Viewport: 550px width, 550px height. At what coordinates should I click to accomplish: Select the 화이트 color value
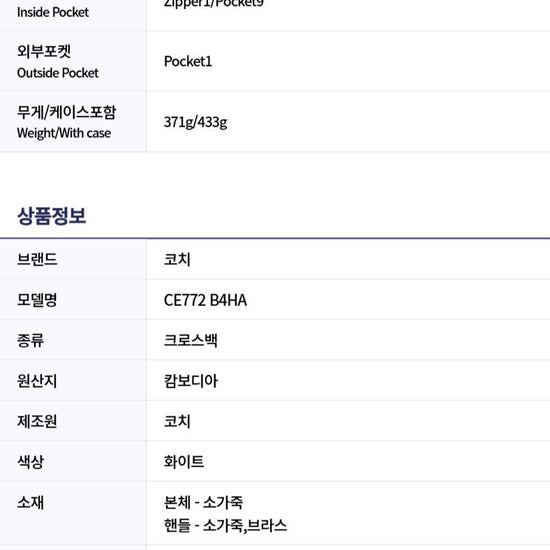point(184,461)
